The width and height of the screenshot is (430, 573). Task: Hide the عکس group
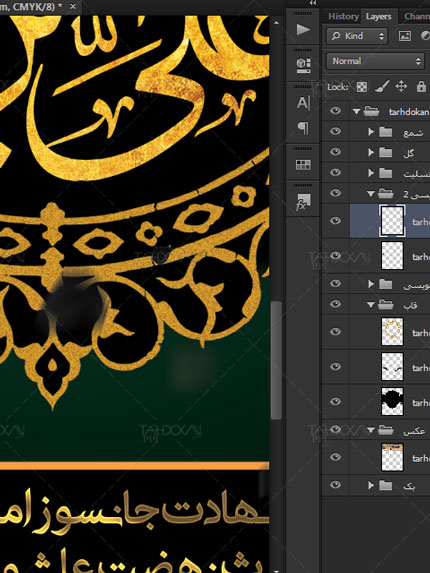click(335, 429)
